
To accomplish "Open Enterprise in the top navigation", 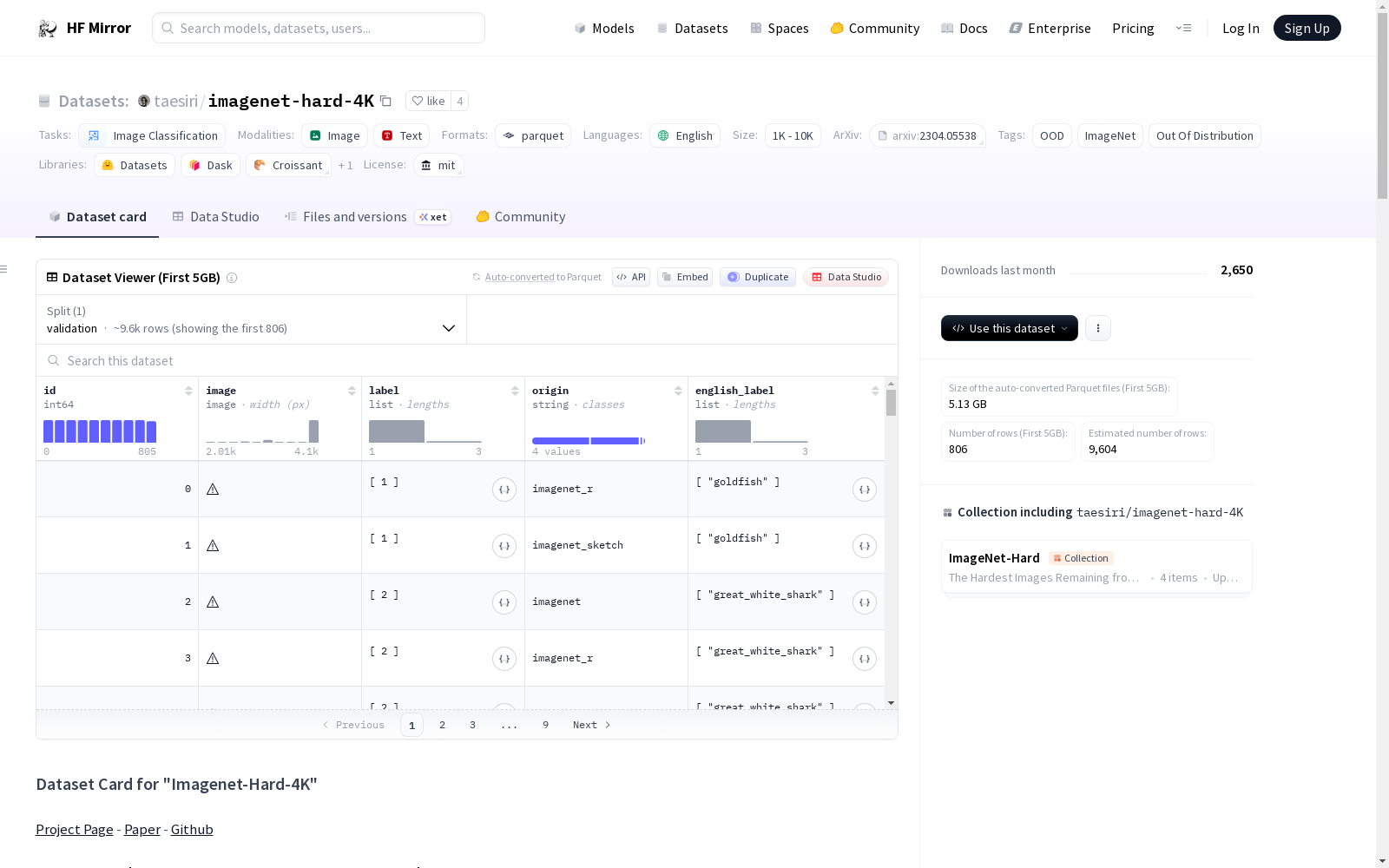I will (x=1050, y=29).
